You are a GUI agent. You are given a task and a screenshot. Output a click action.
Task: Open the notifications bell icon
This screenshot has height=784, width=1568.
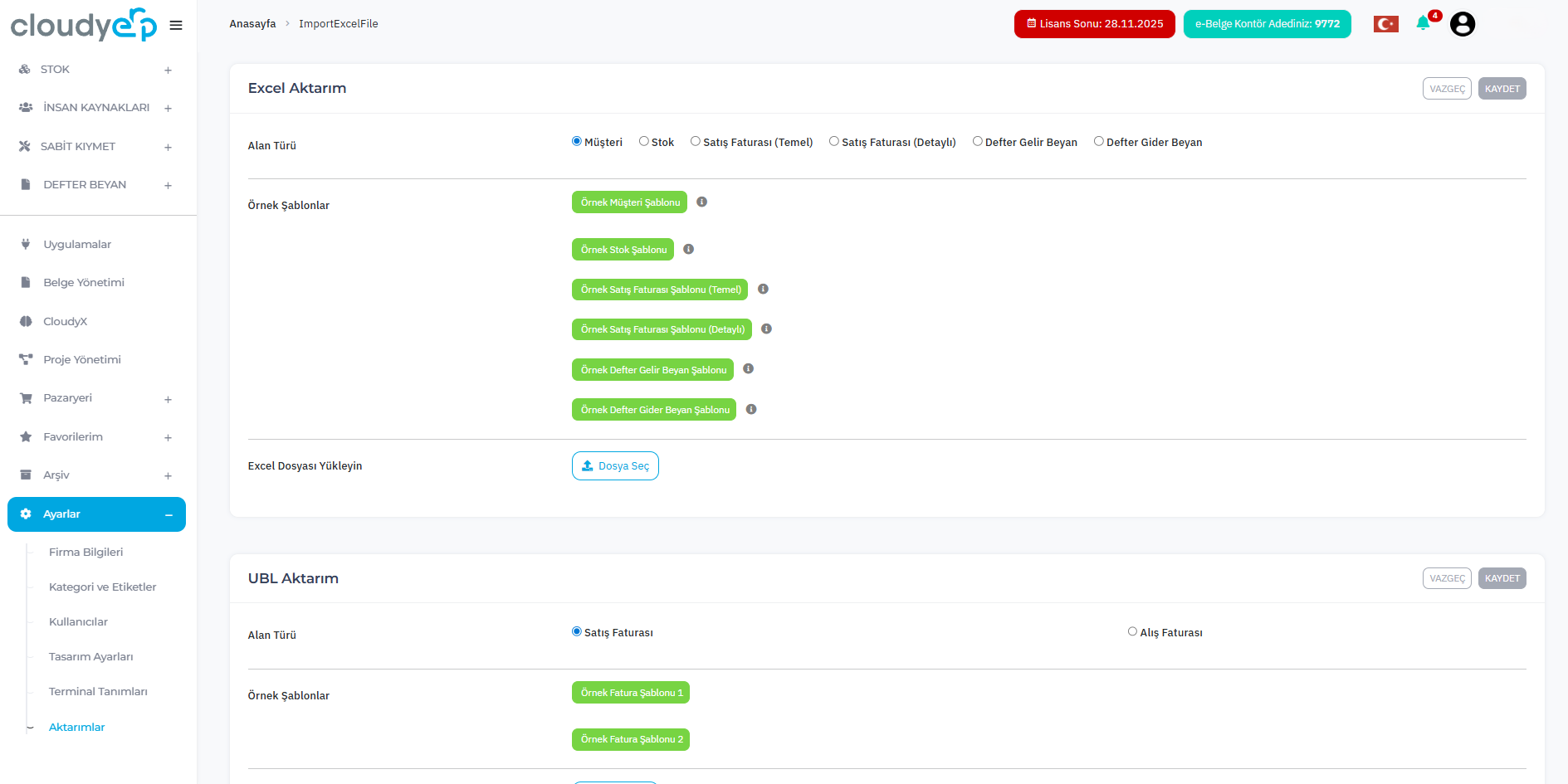(1423, 23)
